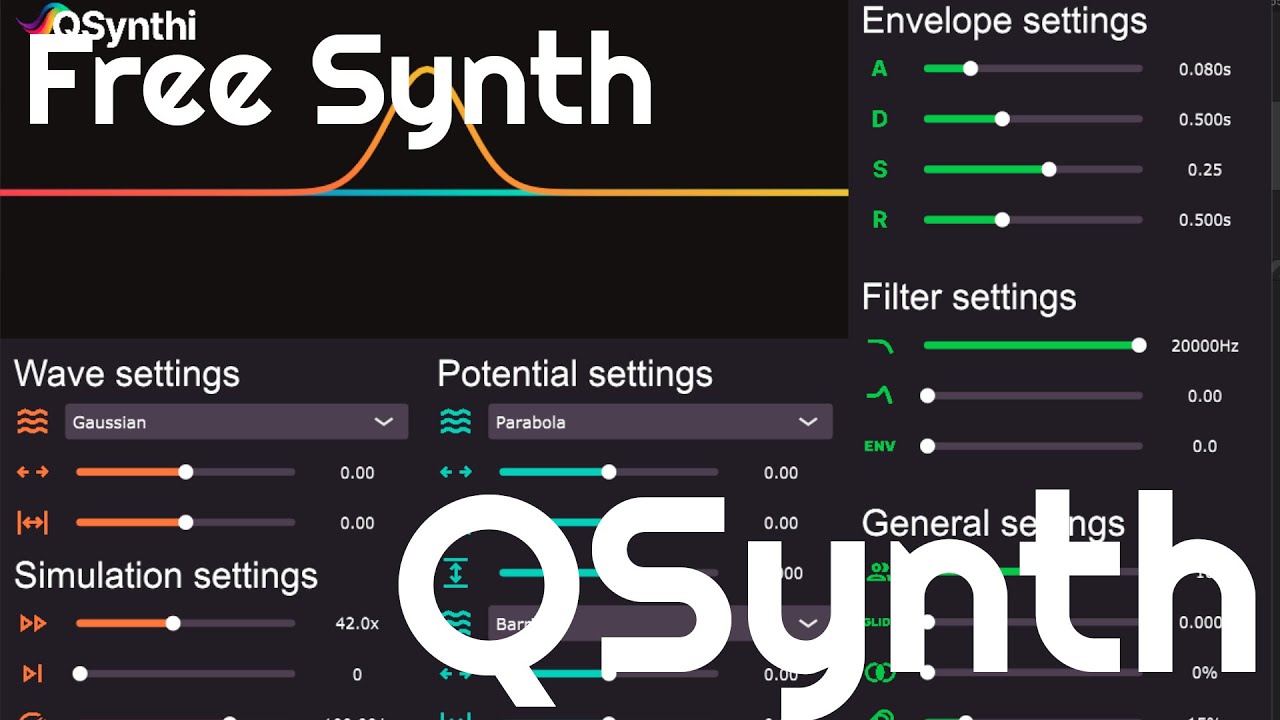Screen dimensions: 1280x720
Task: Click the simulation step value 0
Action: (357, 675)
